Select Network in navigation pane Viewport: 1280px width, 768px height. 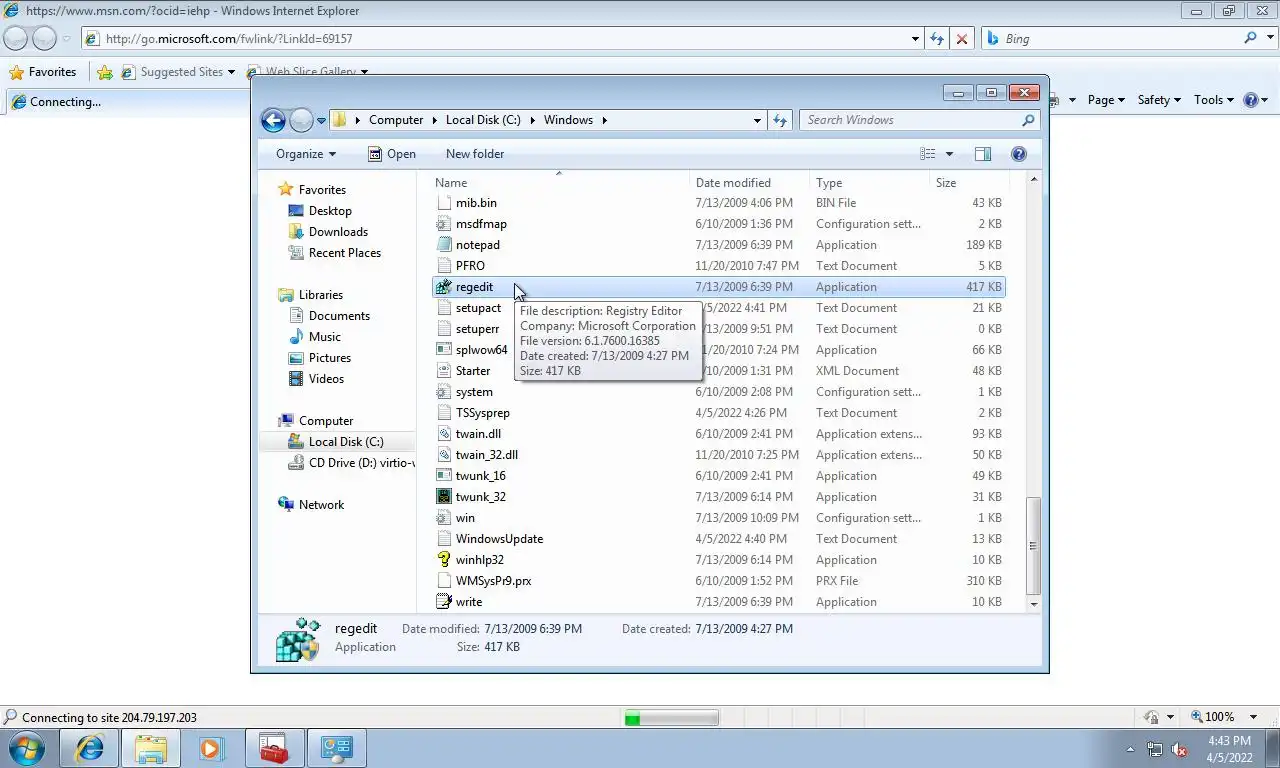(321, 505)
